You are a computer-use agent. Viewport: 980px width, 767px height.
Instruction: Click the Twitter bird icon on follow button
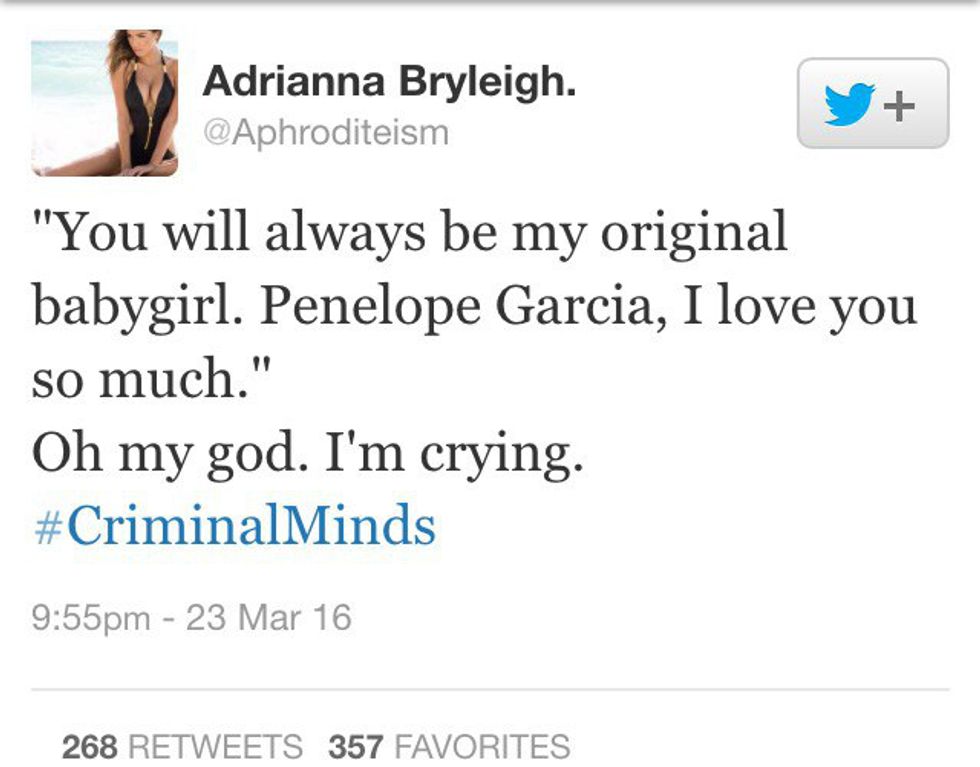[x=849, y=104]
